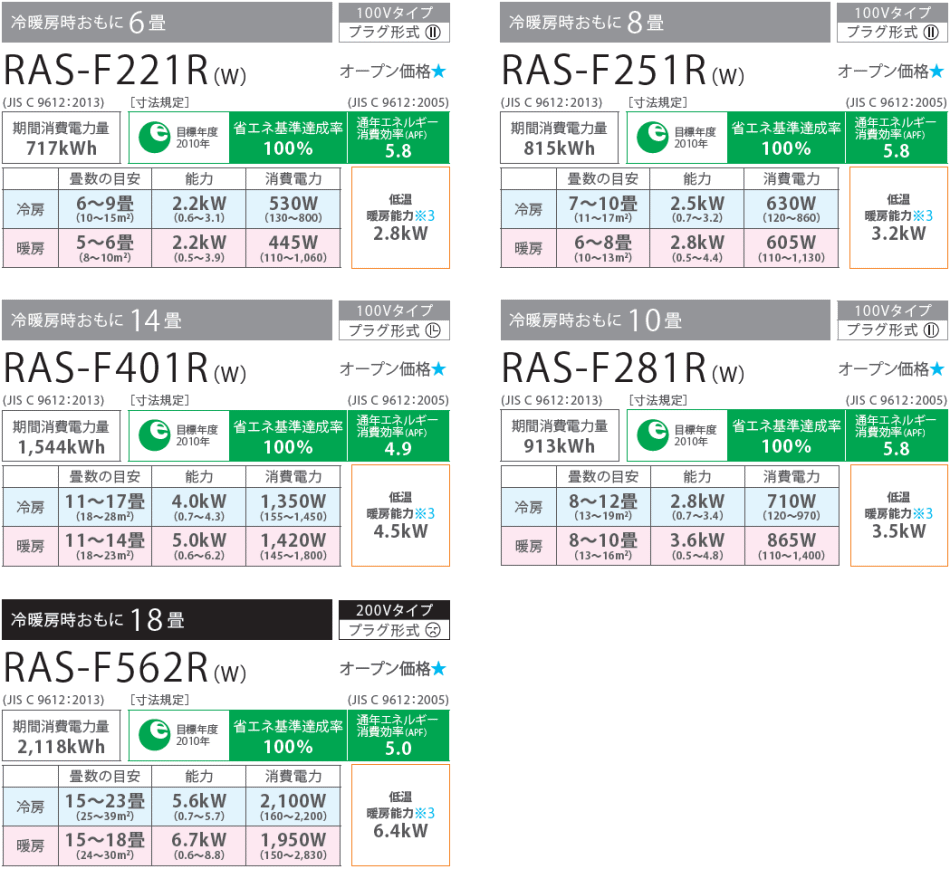This screenshot has height=869, width=950.
Task: Select the RAS-F401R model name
Action: coord(125,368)
